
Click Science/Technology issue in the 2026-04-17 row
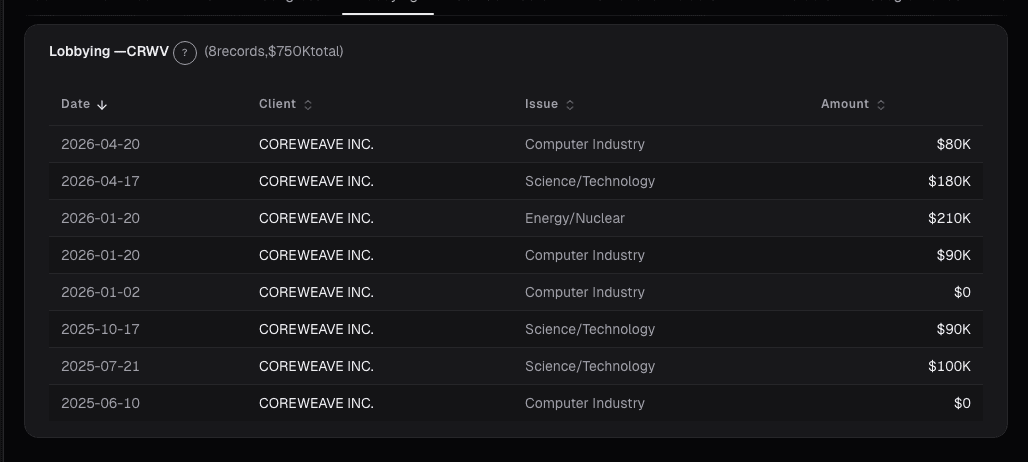590,182
